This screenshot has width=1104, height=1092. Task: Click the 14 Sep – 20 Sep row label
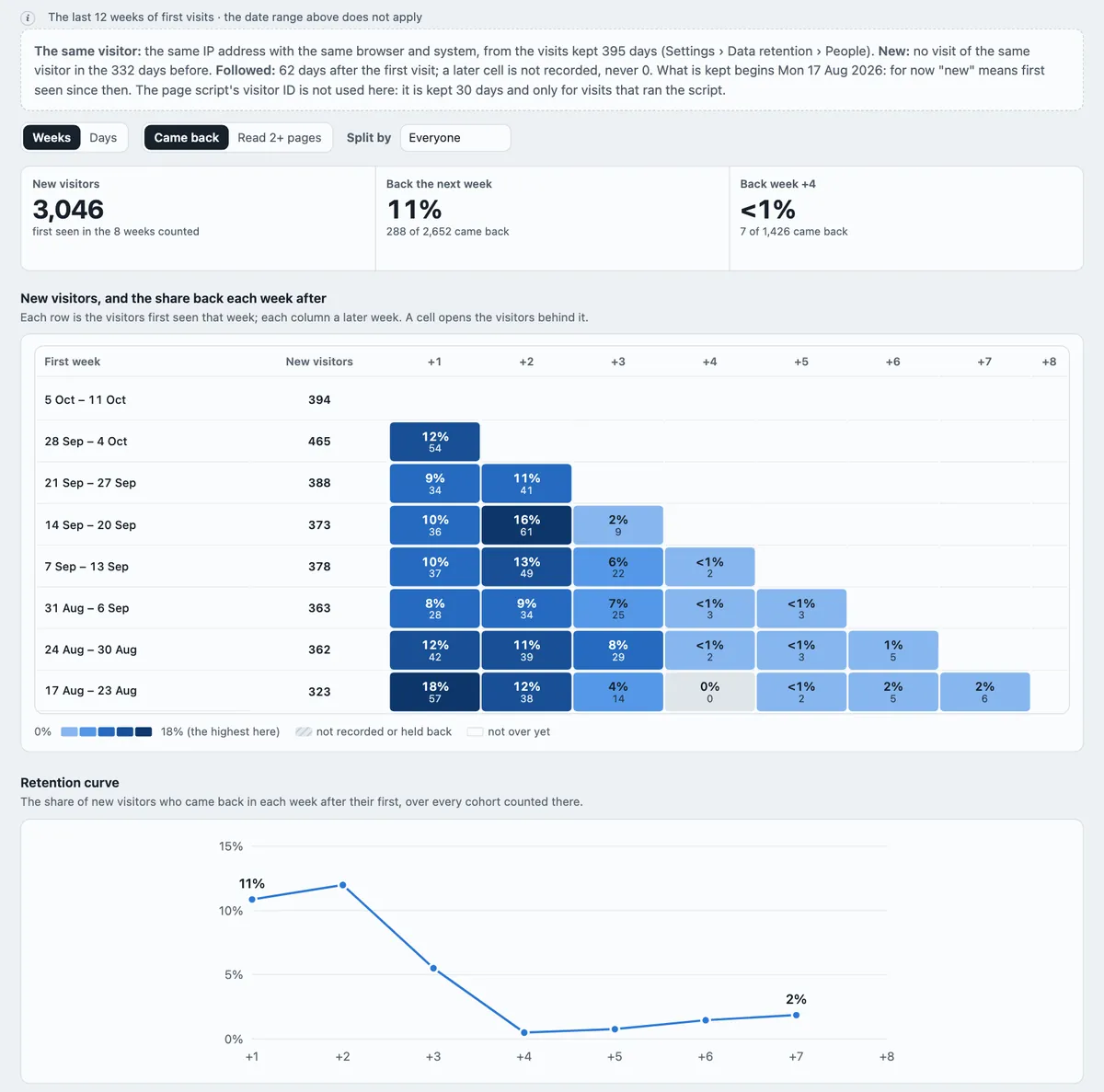pos(90,525)
